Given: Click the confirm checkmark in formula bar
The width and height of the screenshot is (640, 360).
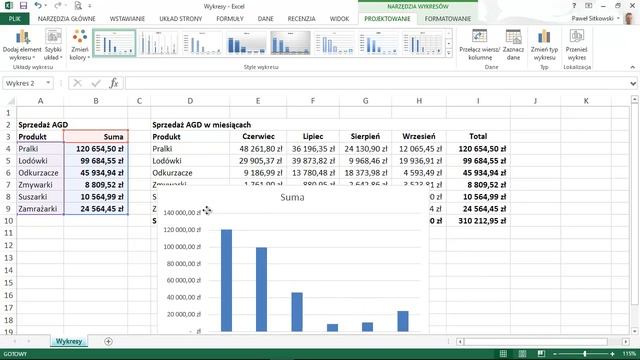Looking at the screenshot, I should click(96, 83).
